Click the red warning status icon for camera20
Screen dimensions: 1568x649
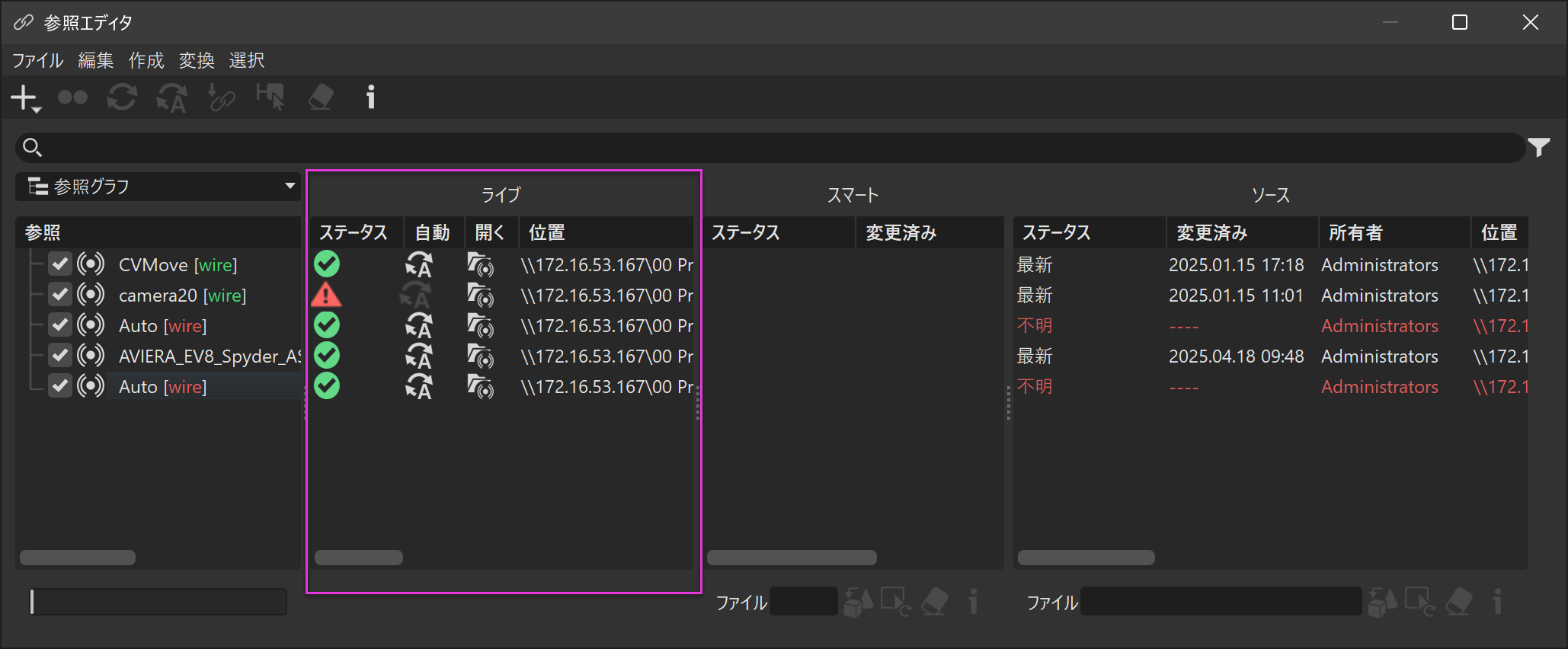pyautogui.click(x=327, y=295)
